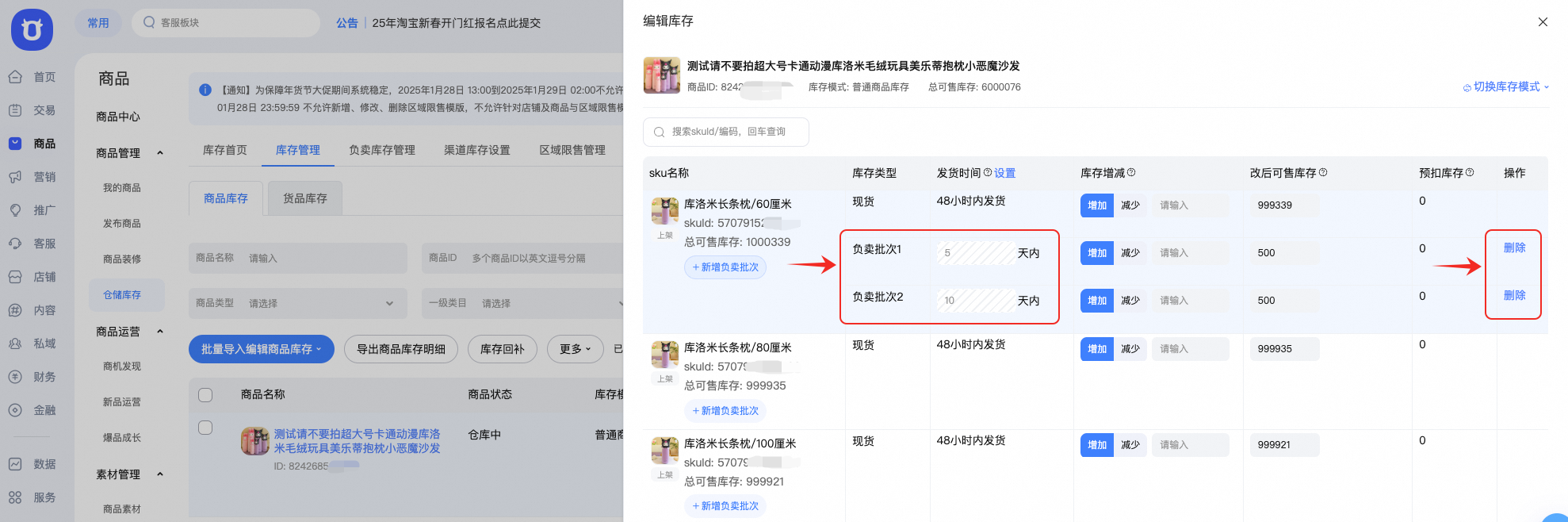1568x522 pixels.
Task: Switch to the 库存首页 tab
Action: pos(225,150)
